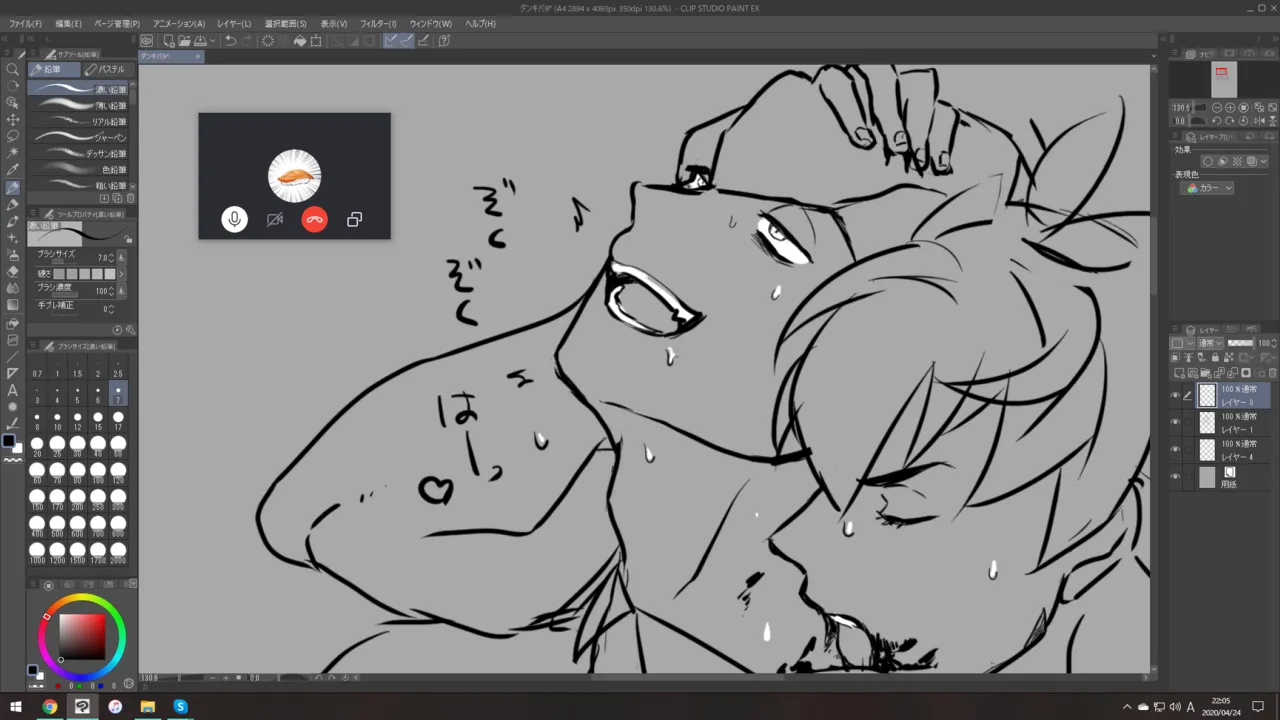Open the フィルター(I) menu

pos(378,23)
